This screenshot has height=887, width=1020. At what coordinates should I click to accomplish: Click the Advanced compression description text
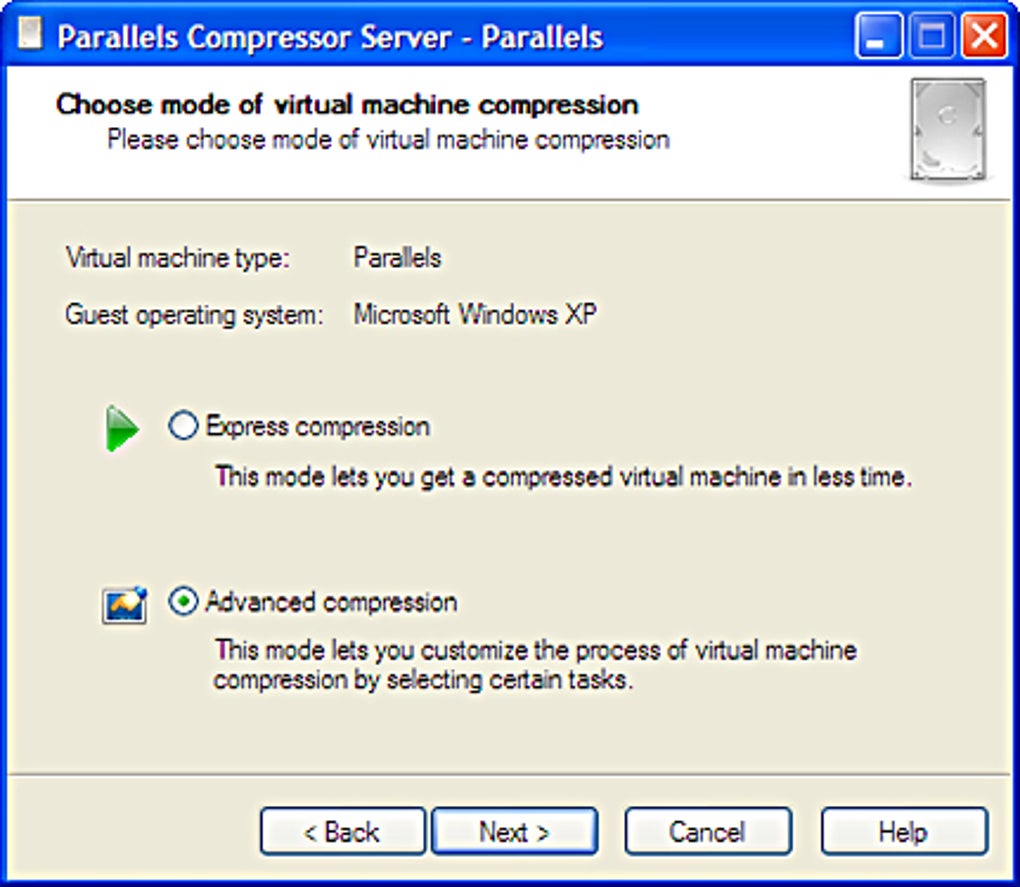pyautogui.click(x=531, y=661)
